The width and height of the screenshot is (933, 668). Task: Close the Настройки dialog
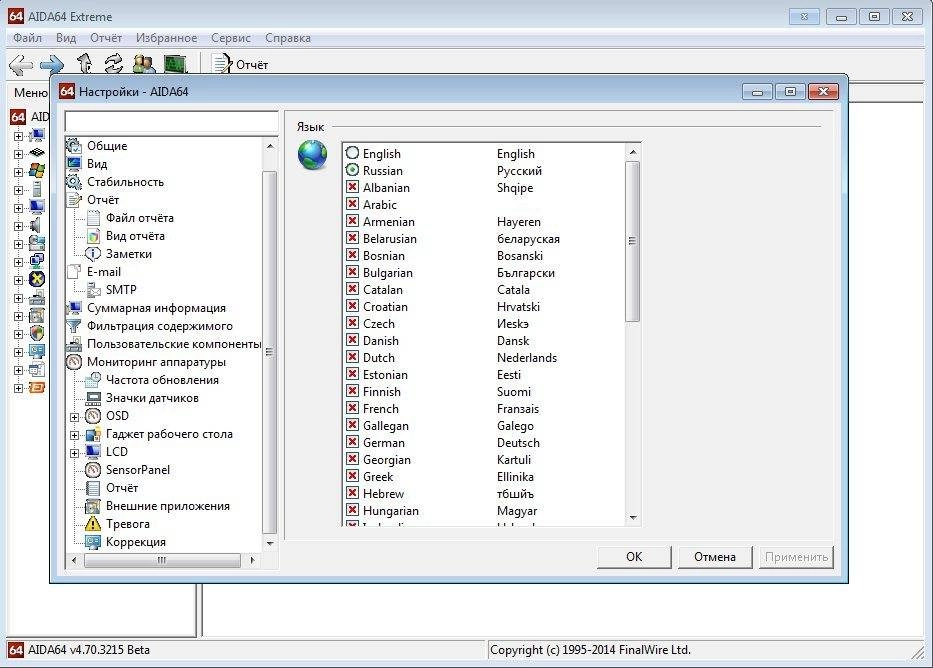pos(824,92)
